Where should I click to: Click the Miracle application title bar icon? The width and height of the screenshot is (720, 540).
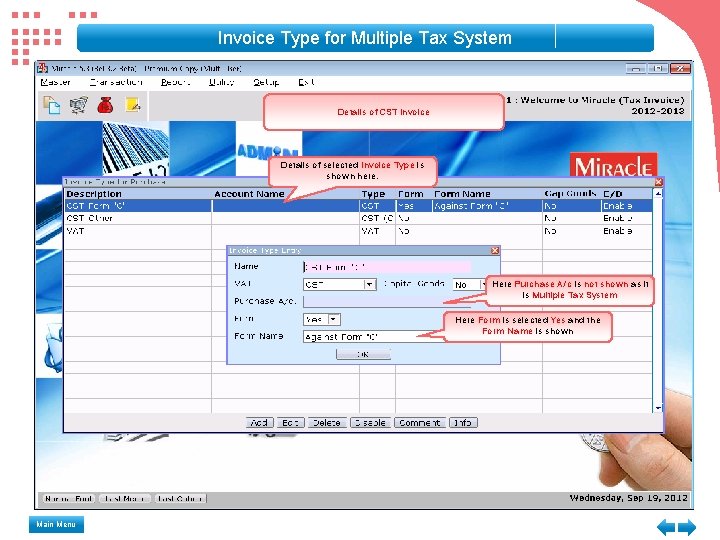pos(43,68)
